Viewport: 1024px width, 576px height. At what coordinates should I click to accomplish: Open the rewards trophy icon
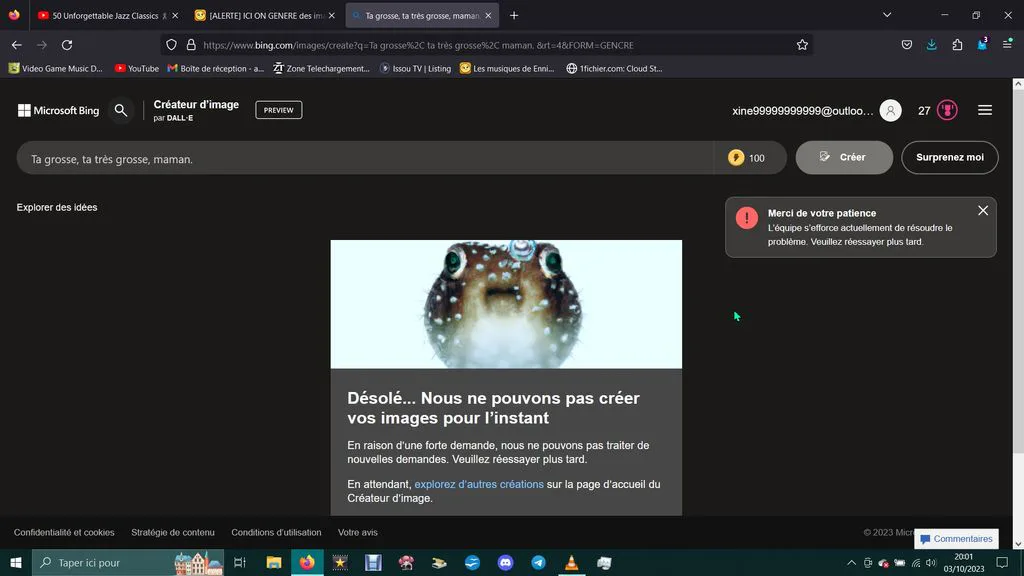948,110
